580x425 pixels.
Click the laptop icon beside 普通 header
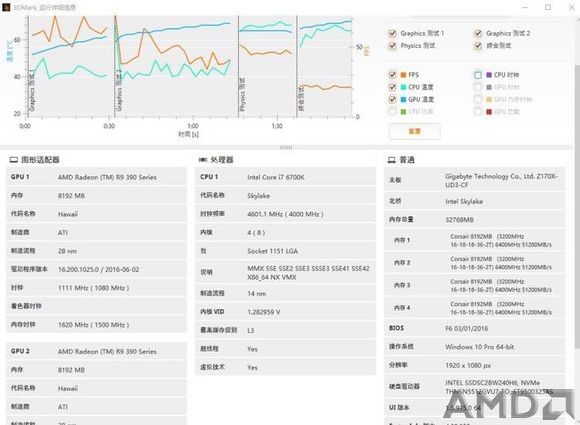tap(391, 160)
